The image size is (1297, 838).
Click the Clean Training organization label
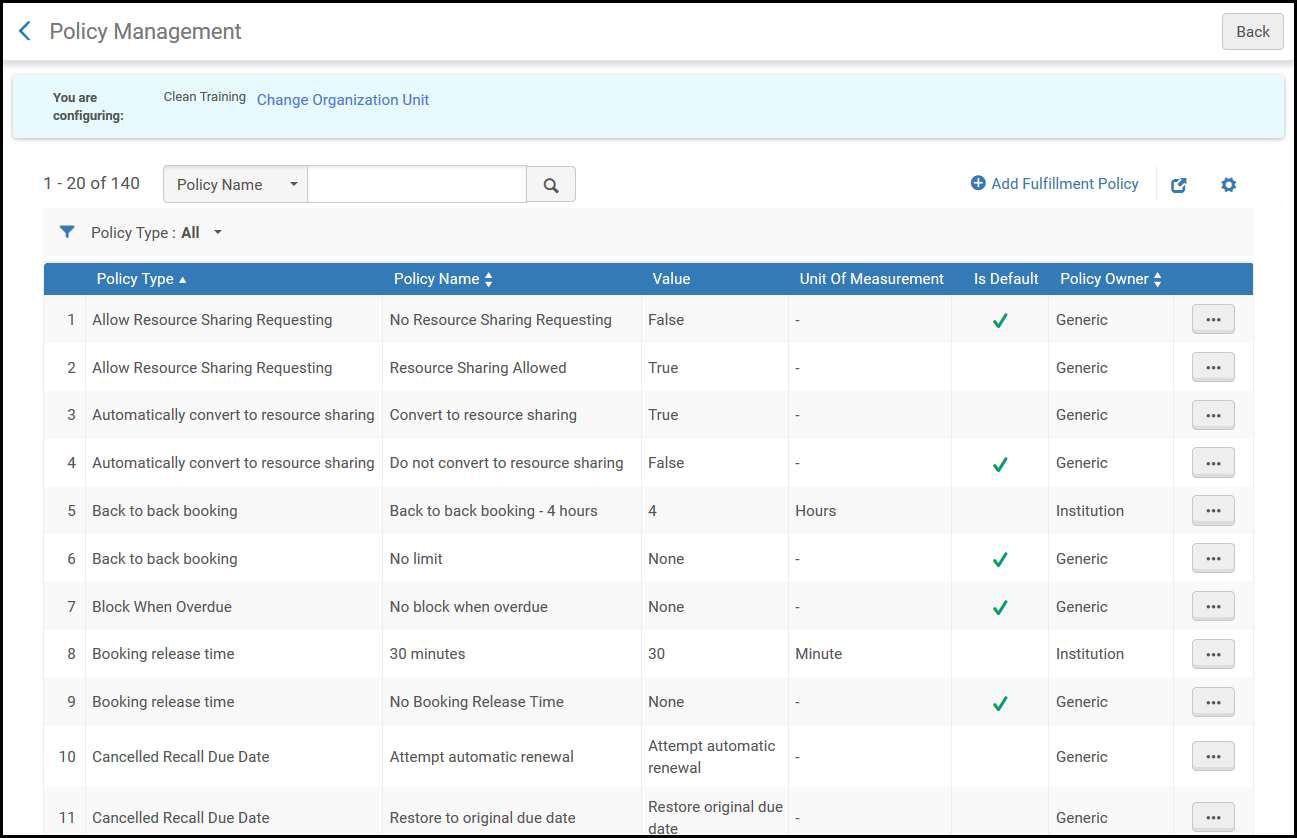point(204,97)
